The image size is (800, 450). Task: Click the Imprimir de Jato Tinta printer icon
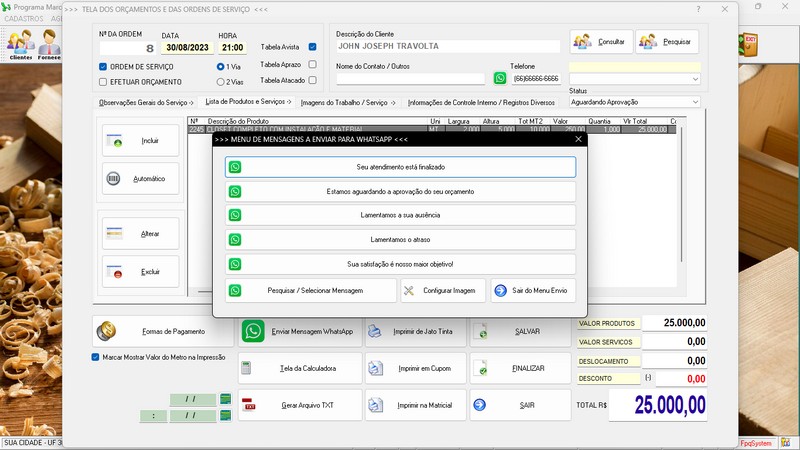(x=375, y=331)
